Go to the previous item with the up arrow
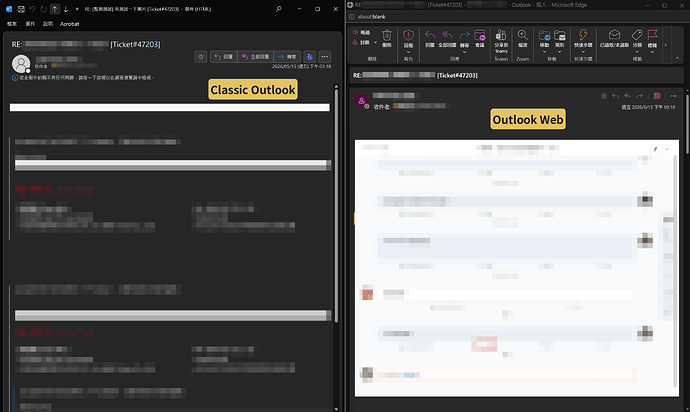690x412 pixels. 55,9
